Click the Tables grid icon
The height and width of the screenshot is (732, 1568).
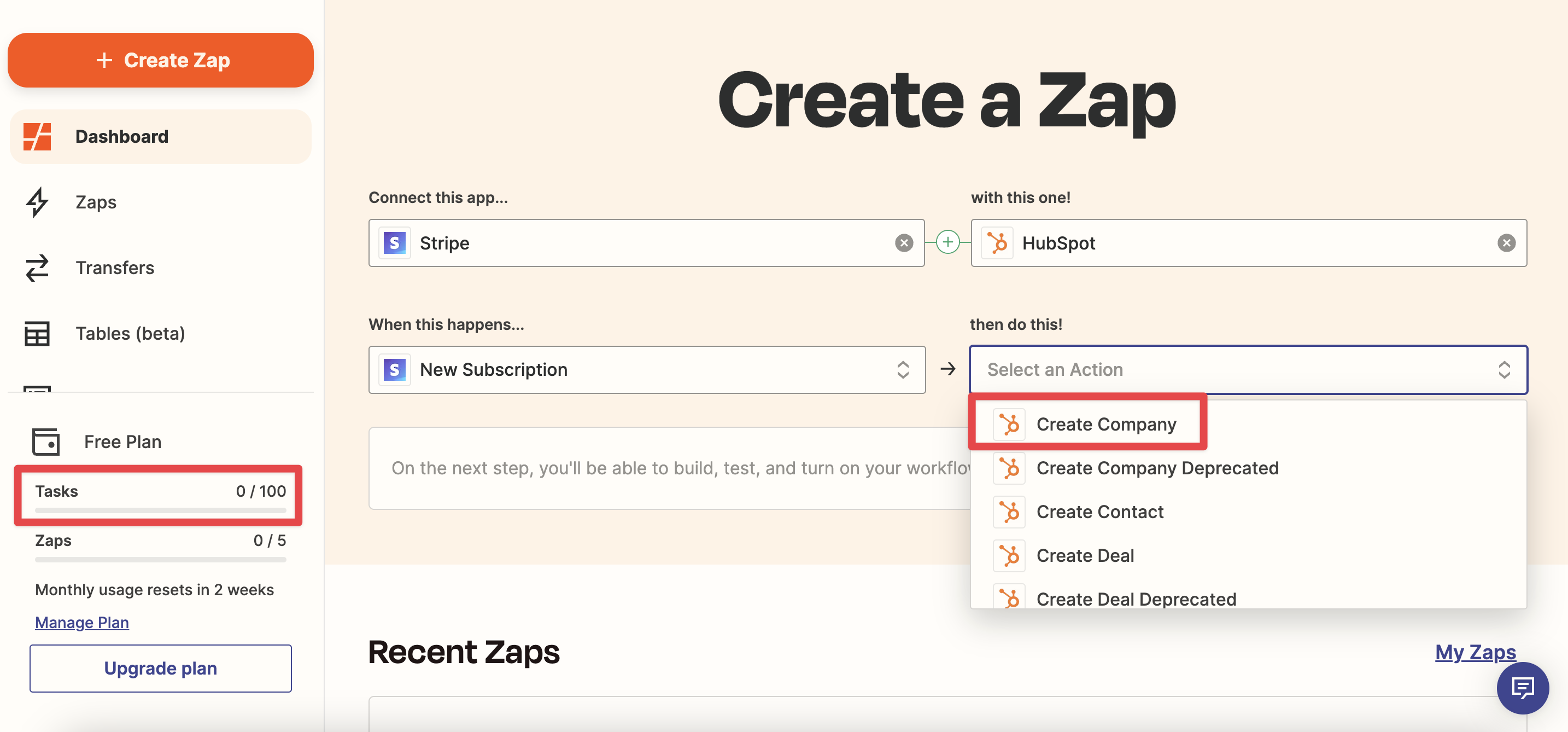tap(37, 334)
